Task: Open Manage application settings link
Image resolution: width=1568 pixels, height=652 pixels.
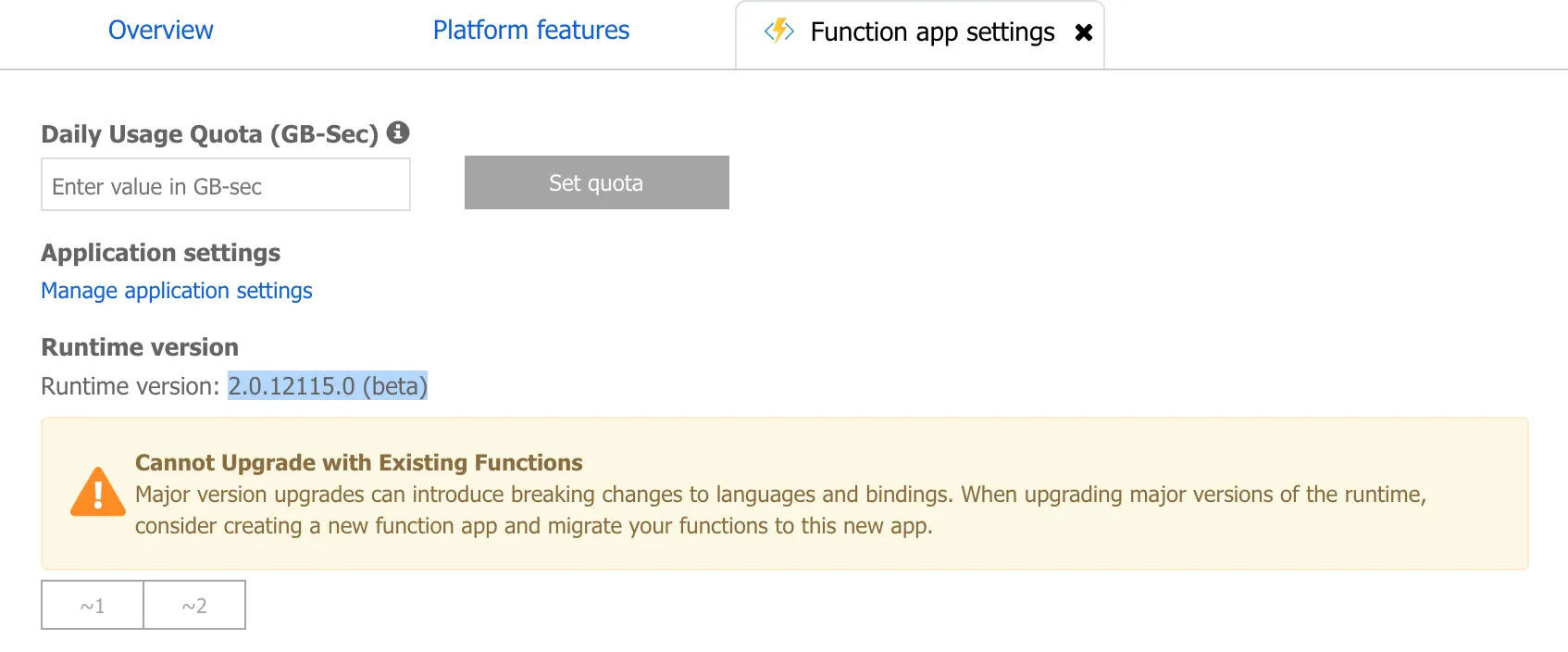Action: pyautogui.click(x=177, y=291)
